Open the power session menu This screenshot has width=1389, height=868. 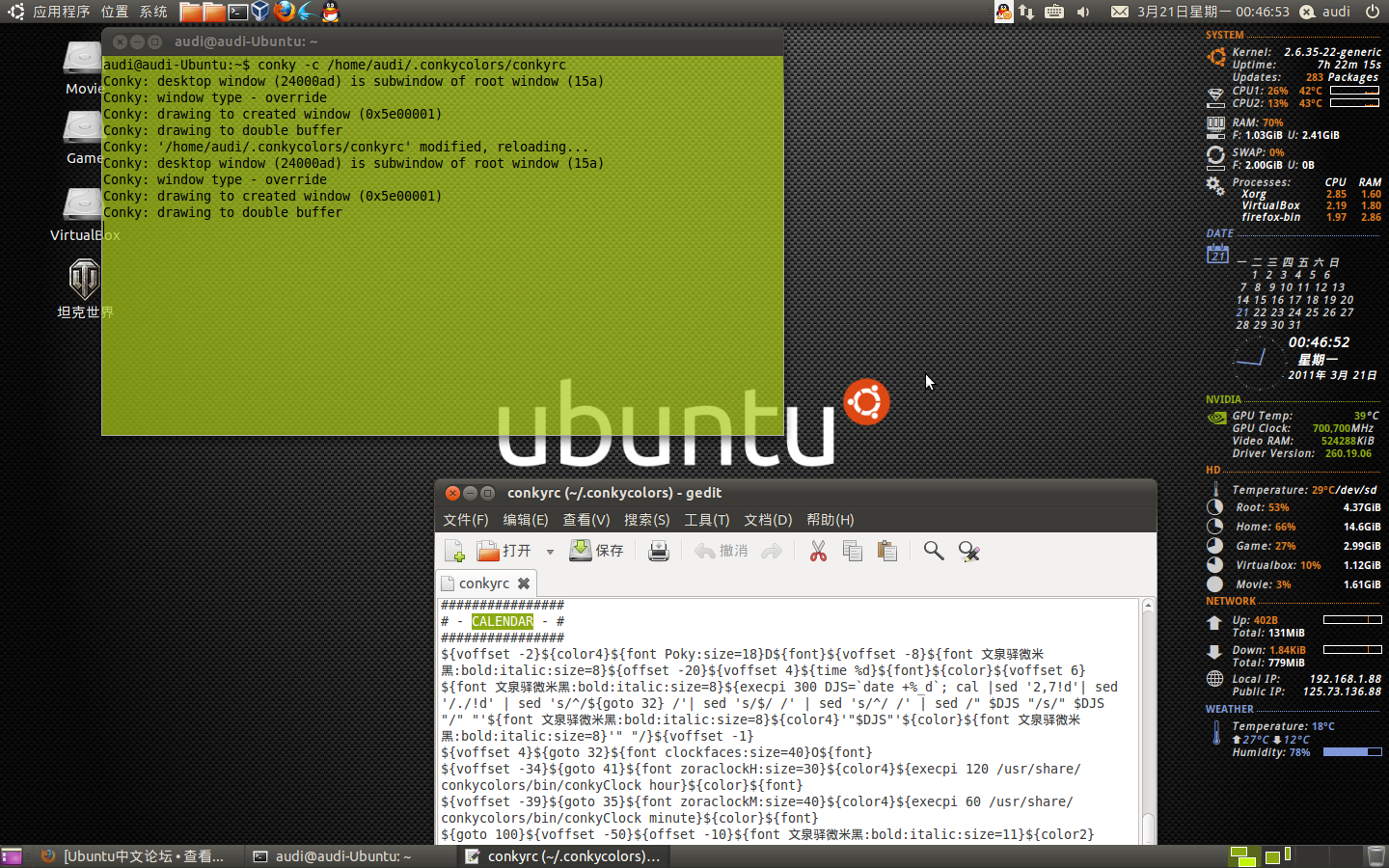coord(1372,12)
